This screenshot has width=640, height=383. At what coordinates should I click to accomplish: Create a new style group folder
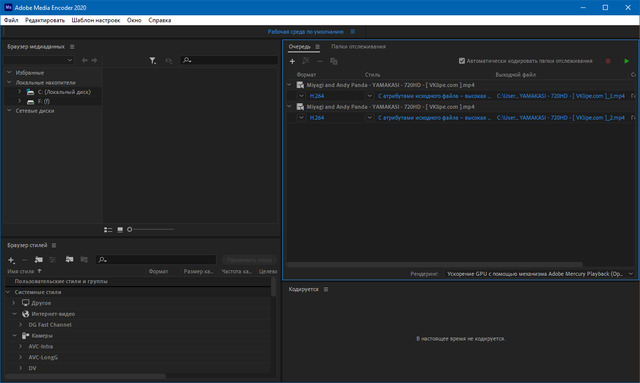[39, 260]
